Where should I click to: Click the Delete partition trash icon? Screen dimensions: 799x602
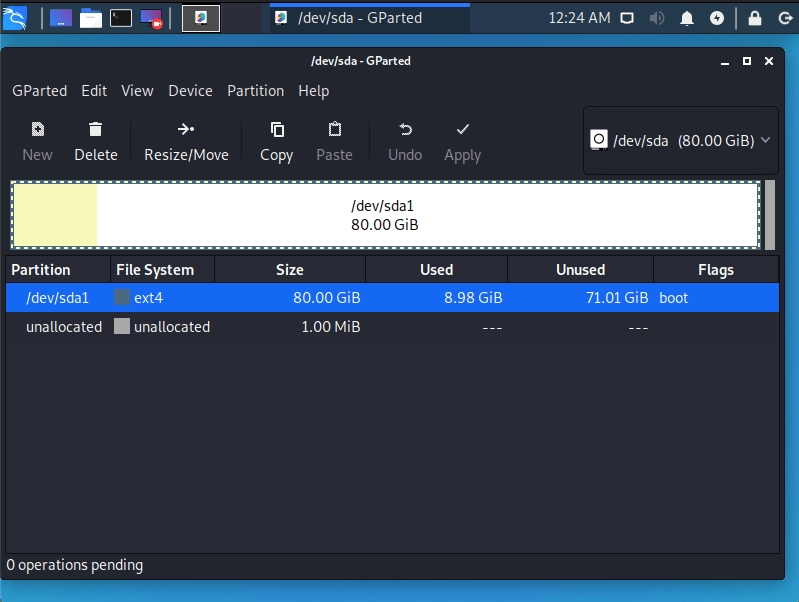pyautogui.click(x=95, y=130)
